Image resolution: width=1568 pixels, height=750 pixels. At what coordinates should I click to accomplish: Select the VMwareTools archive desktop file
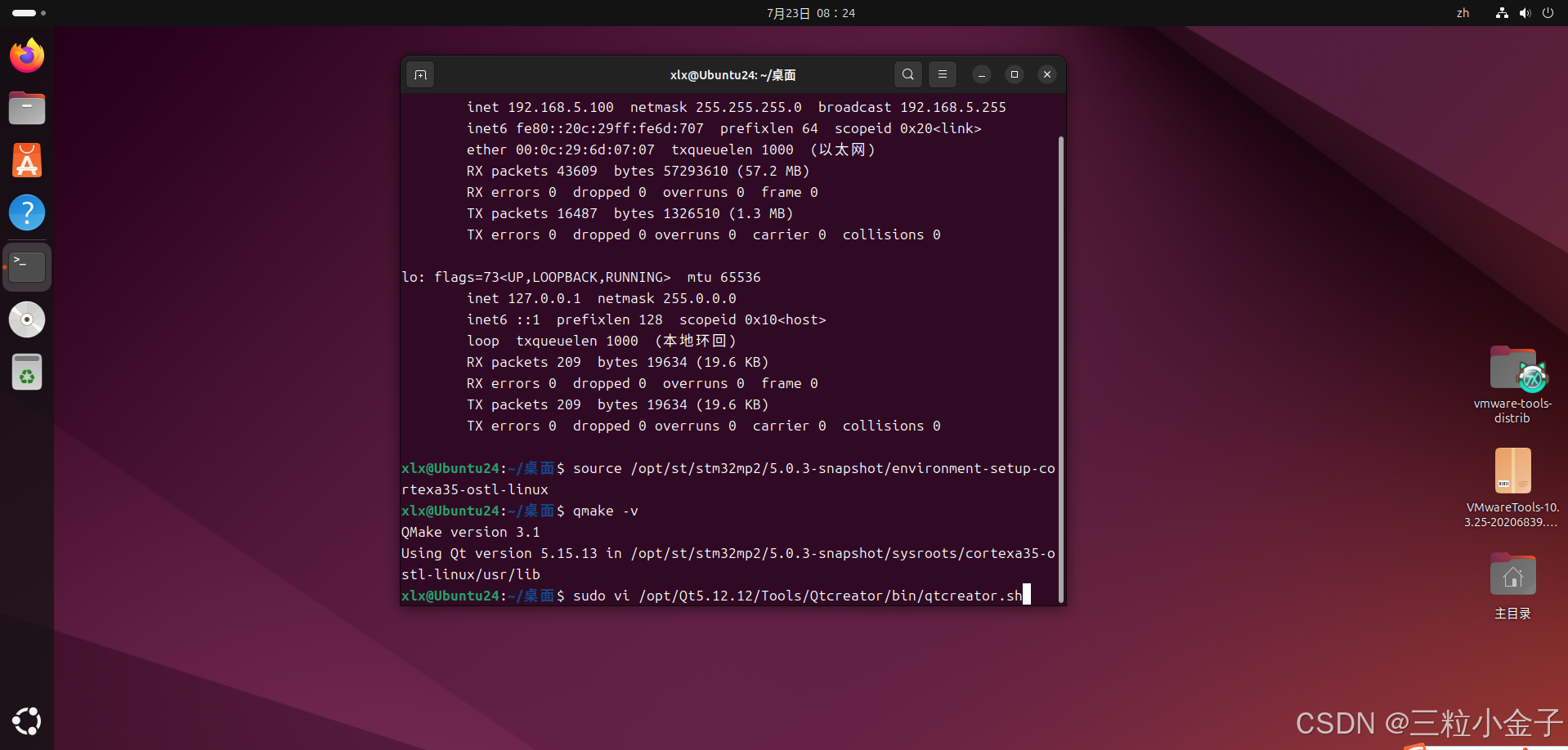click(1512, 488)
